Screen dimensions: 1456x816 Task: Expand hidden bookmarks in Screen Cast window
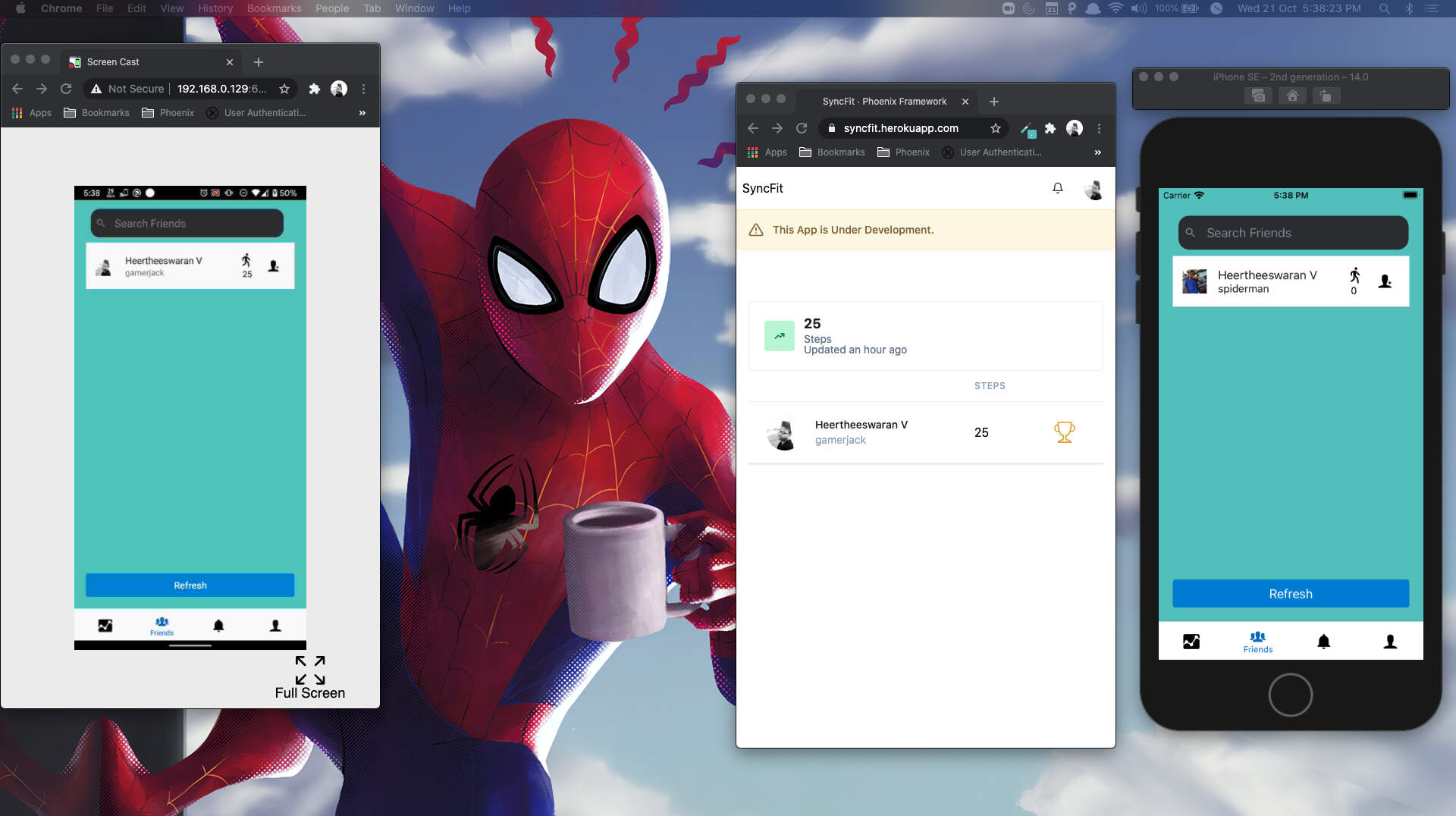362,113
